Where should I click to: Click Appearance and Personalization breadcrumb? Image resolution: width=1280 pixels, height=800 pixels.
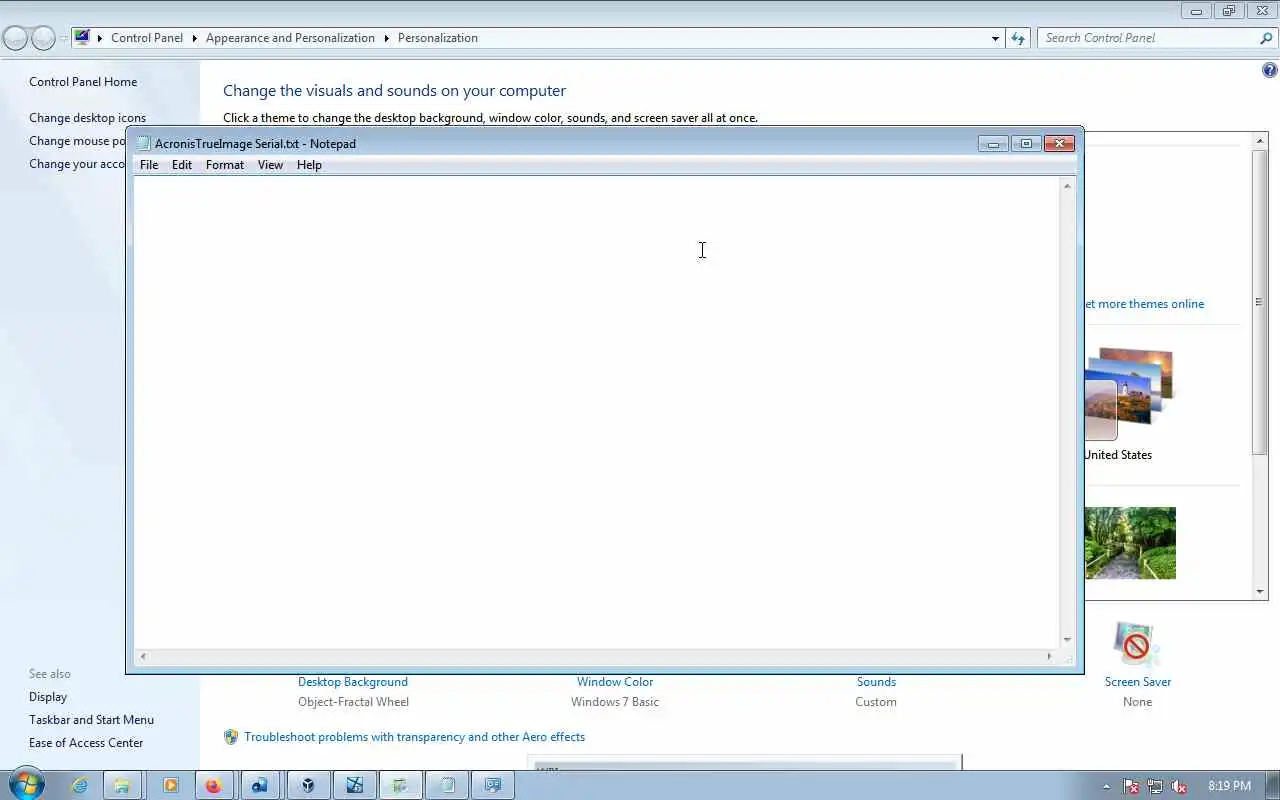[x=290, y=38]
